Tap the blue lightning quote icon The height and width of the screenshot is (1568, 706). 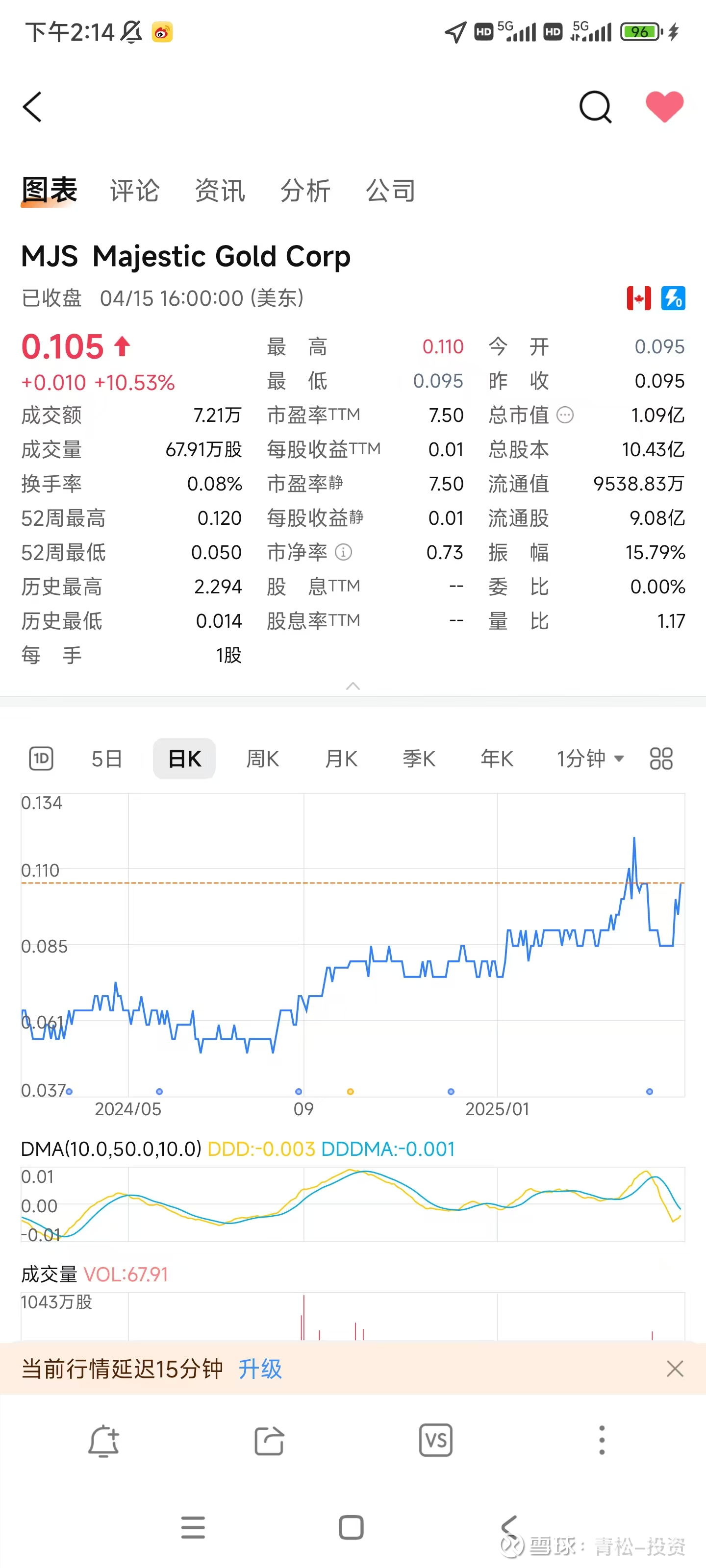(673, 298)
